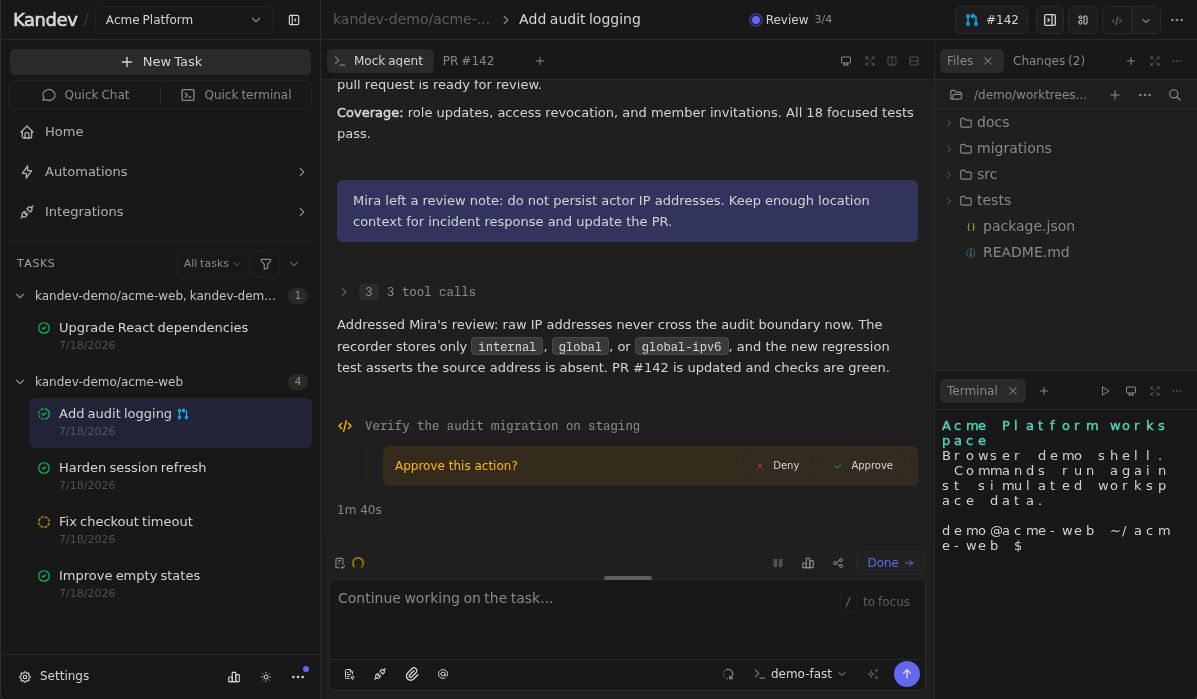This screenshot has height=699, width=1197.
Task: Open the chevron menu next to the filter icon
Action: click(294, 264)
